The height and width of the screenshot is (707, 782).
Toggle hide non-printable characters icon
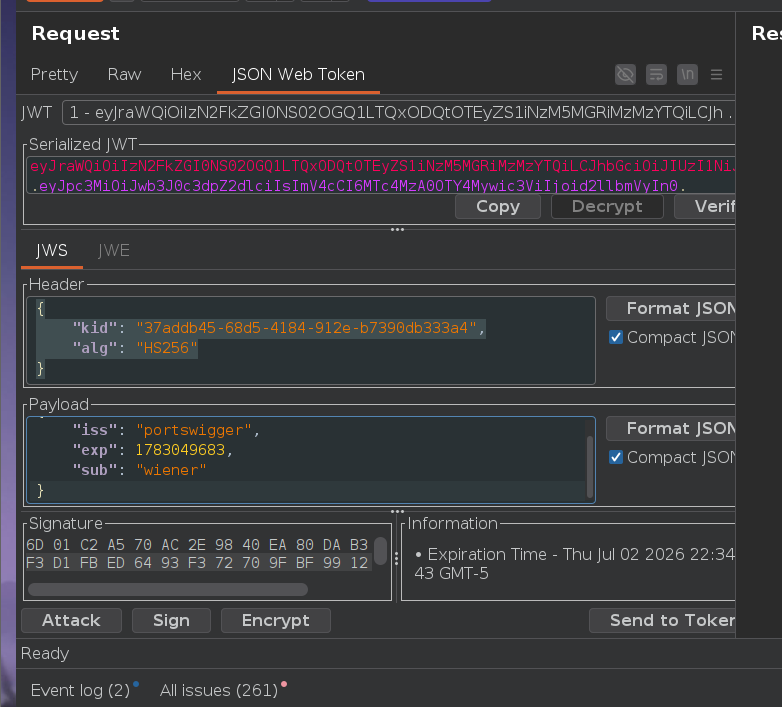[x=625, y=75]
